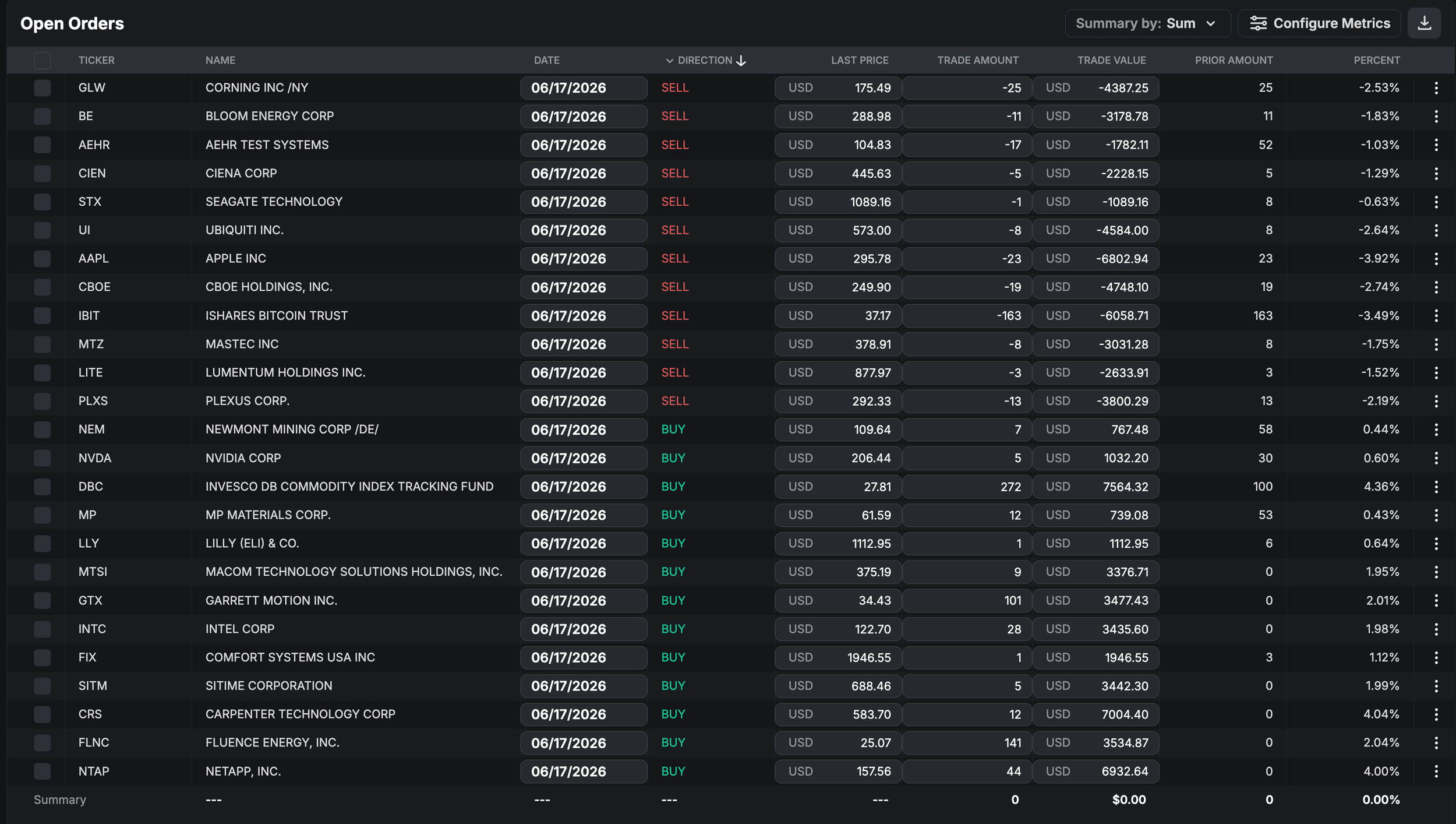Open three-dot menu for GLW row
Image resolution: width=1456 pixels, height=824 pixels.
(x=1436, y=88)
